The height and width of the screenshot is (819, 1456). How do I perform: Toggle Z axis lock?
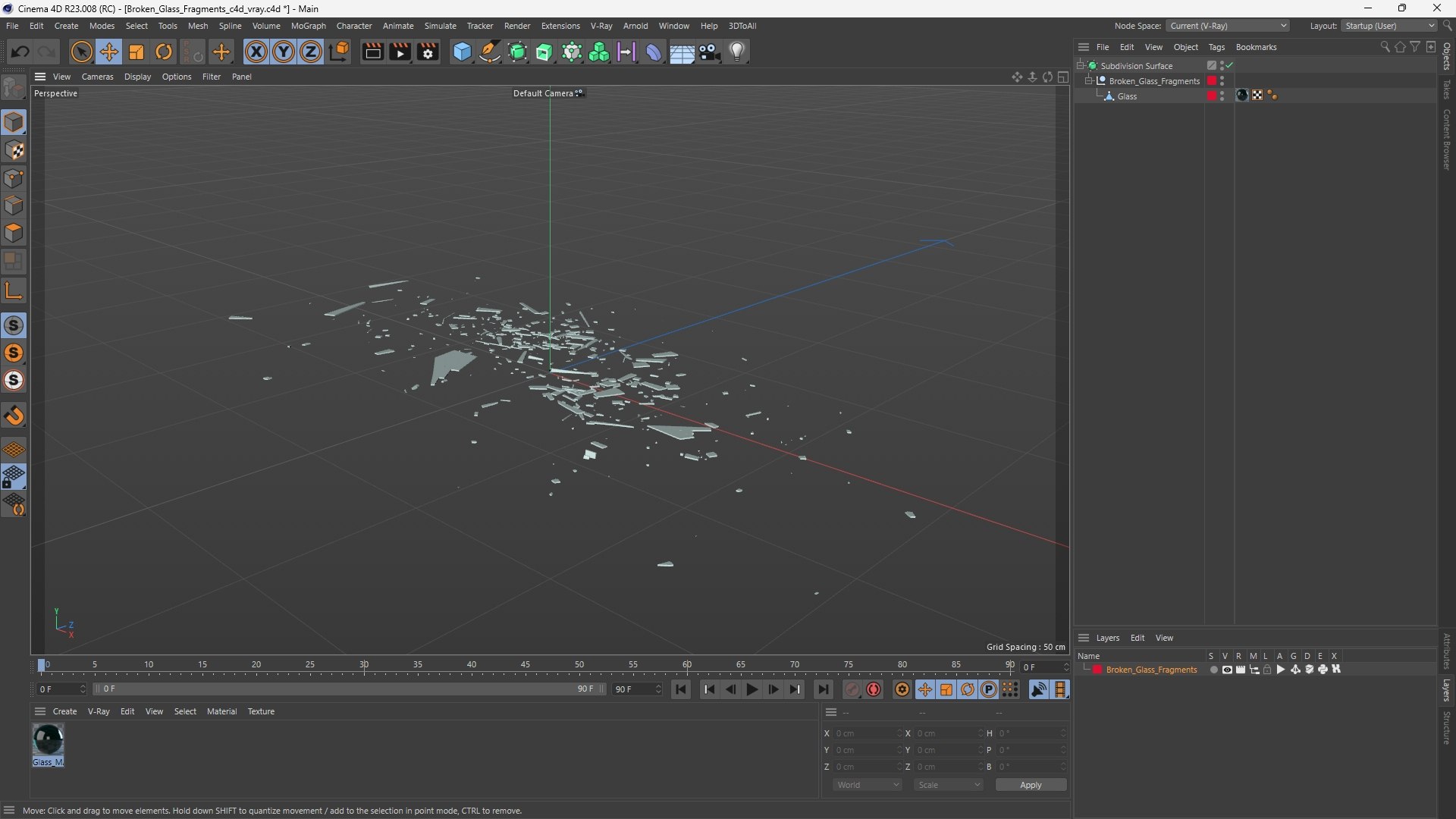click(311, 52)
